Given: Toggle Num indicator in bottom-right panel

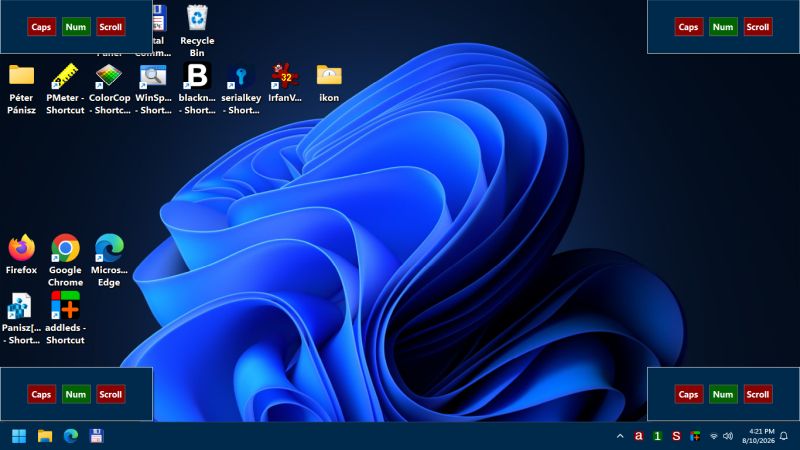Looking at the screenshot, I should pos(723,394).
